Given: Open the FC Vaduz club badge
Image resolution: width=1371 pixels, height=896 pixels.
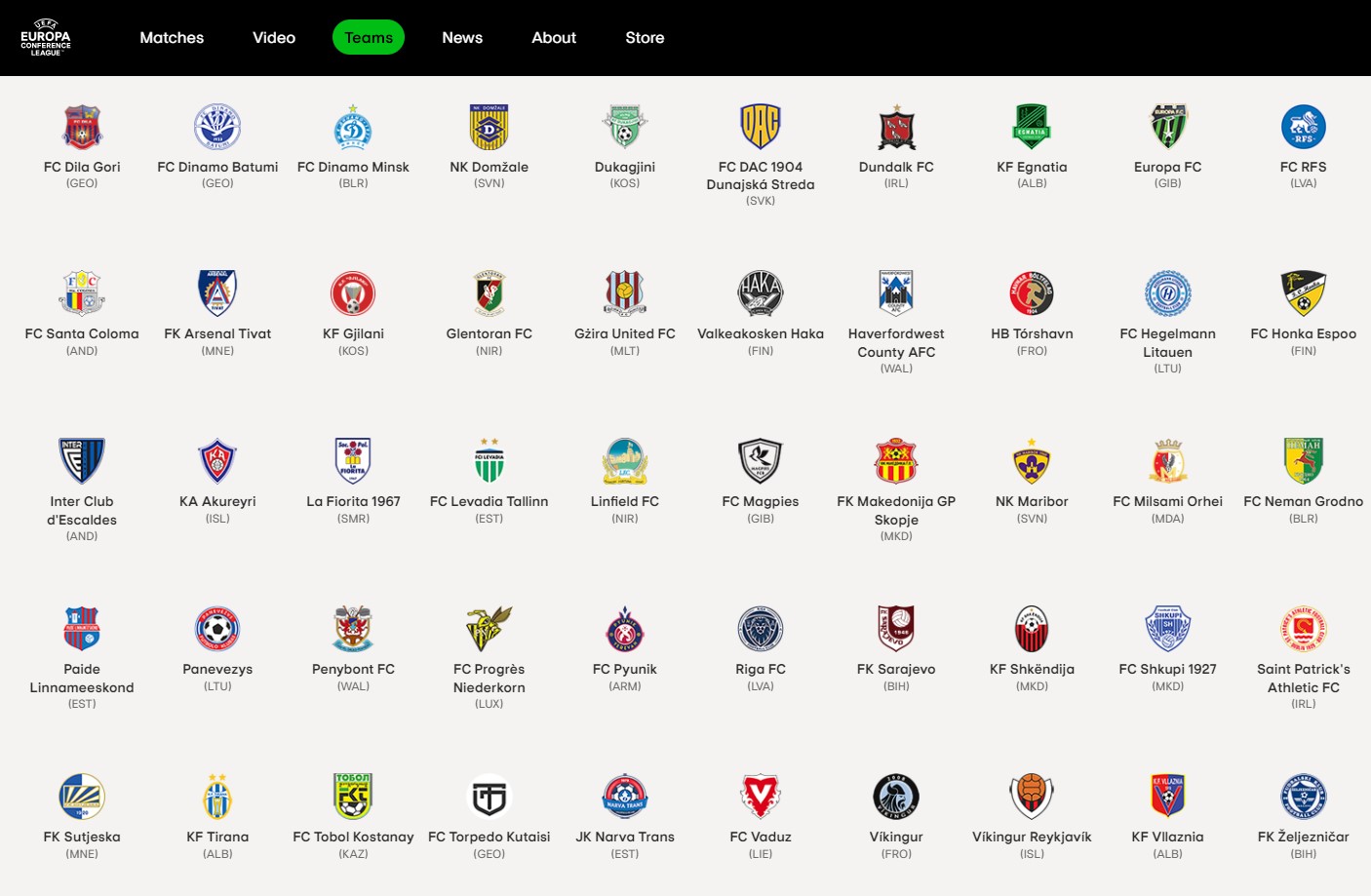Looking at the screenshot, I should pyautogui.click(x=760, y=797).
